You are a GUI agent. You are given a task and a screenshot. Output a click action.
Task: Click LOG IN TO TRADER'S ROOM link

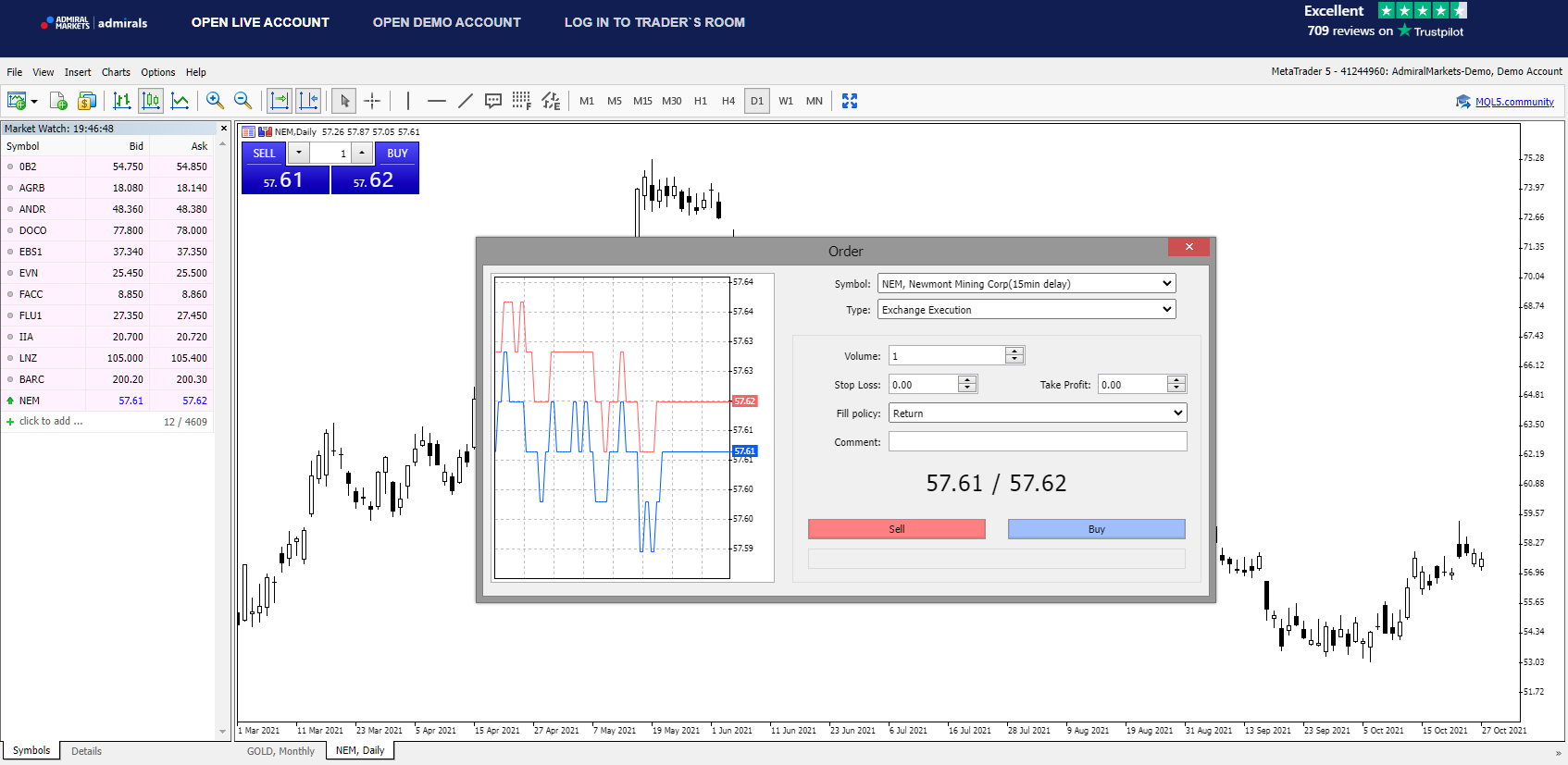[654, 22]
